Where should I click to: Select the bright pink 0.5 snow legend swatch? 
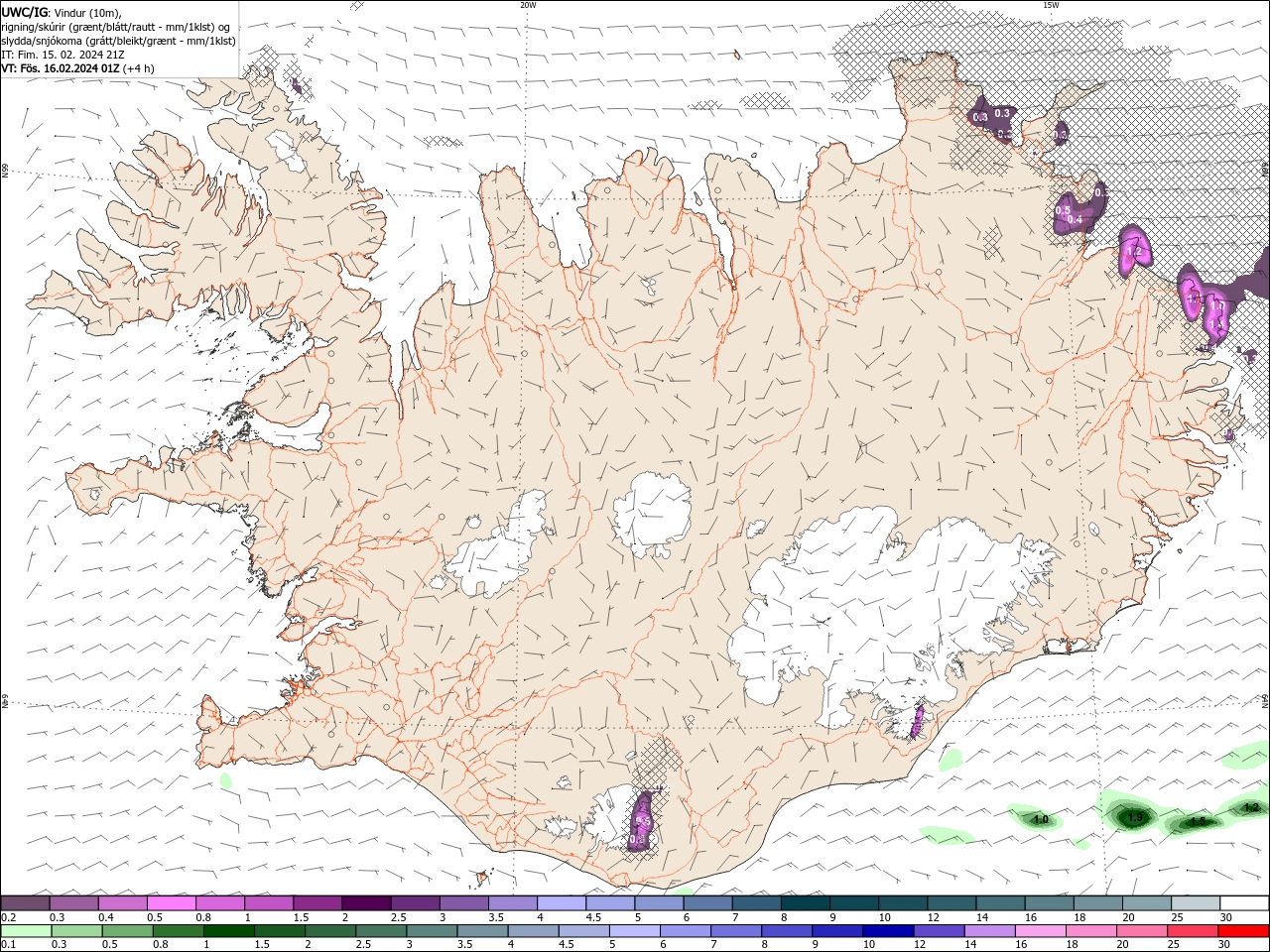tap(171, 903)
